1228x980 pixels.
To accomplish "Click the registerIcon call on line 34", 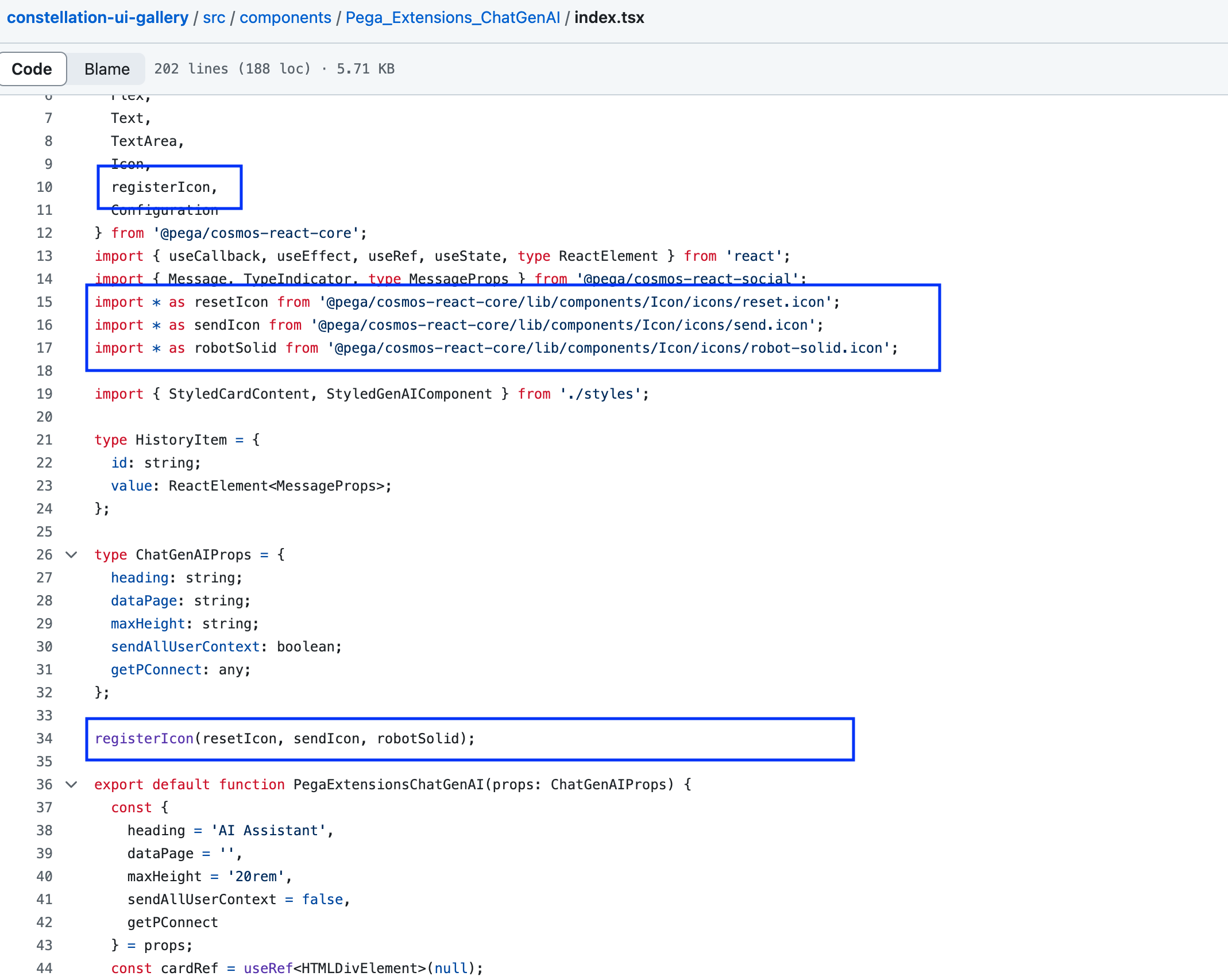I will tap(144, 739).
